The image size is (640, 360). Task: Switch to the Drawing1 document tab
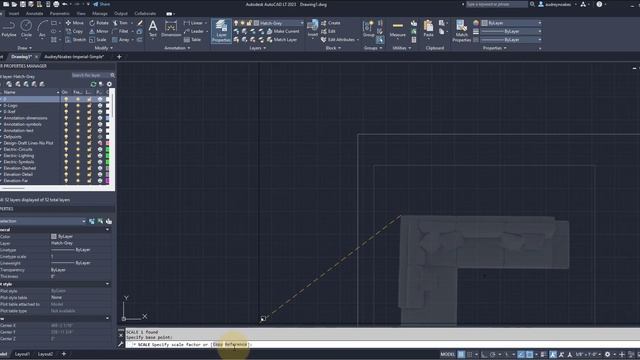point(21,57)
